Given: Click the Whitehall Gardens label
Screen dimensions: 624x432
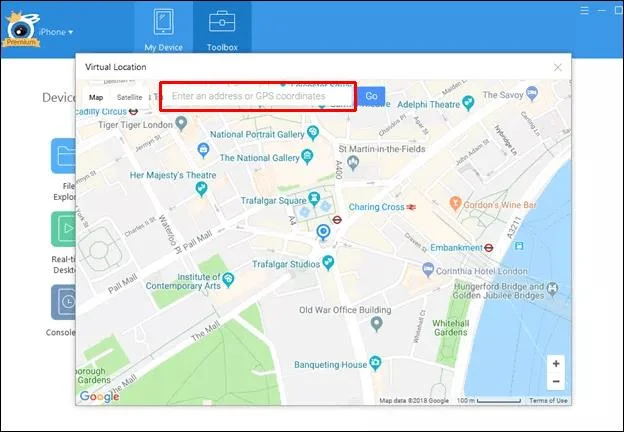Looking at the screenshot, I should coord(450,327).
